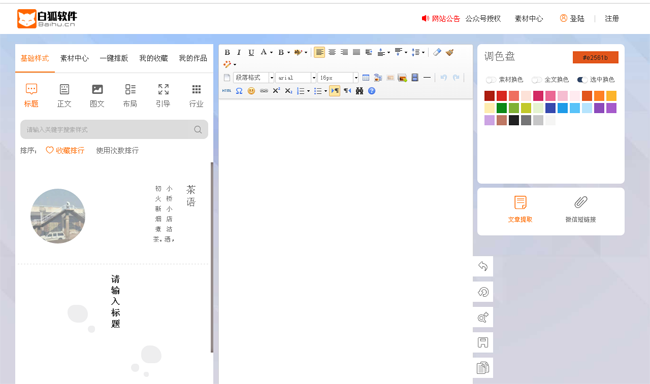Insert a video with the film icon

coord(415,78)
